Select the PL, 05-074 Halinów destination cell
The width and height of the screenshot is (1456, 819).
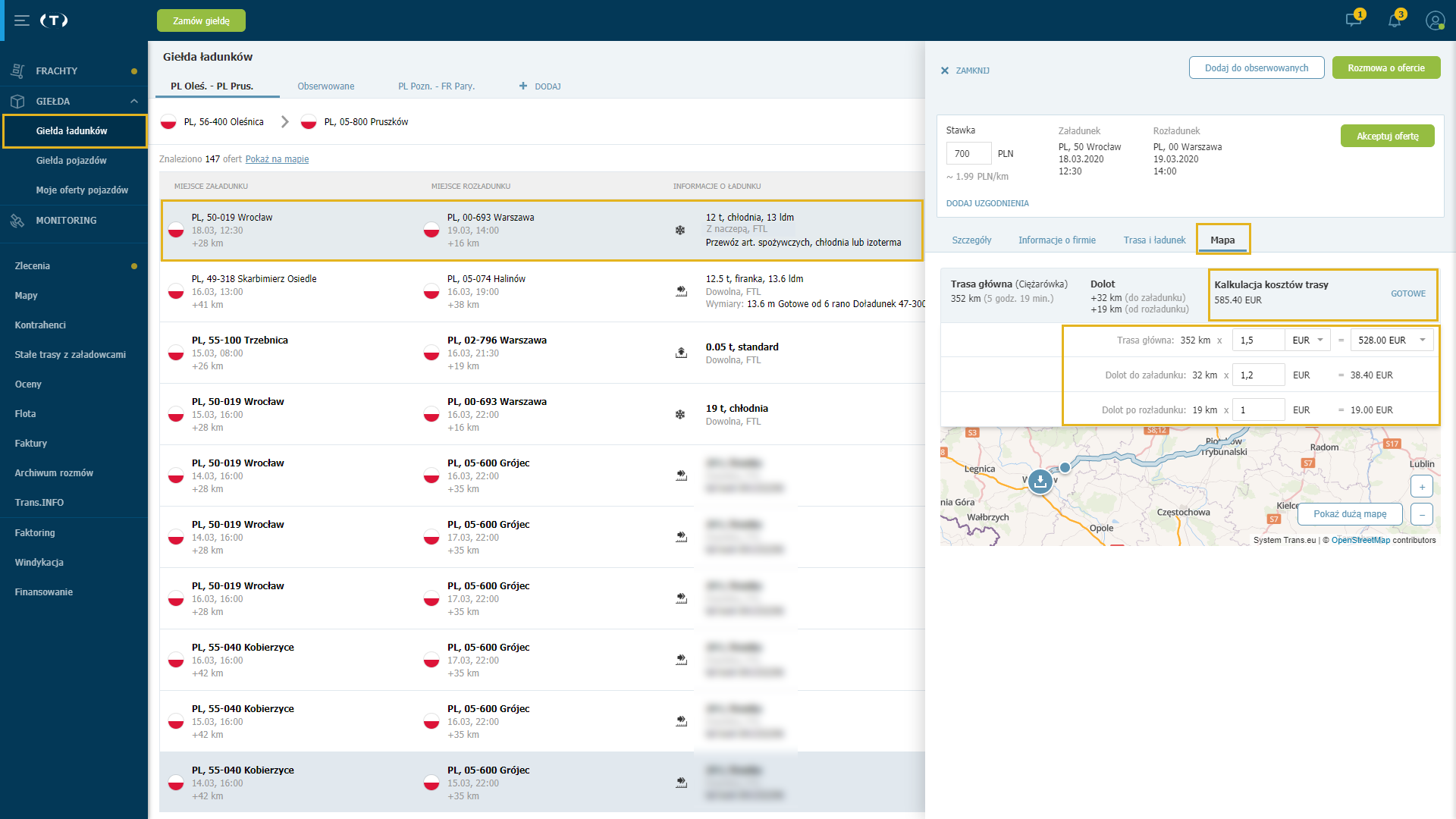tap(486, 279)
